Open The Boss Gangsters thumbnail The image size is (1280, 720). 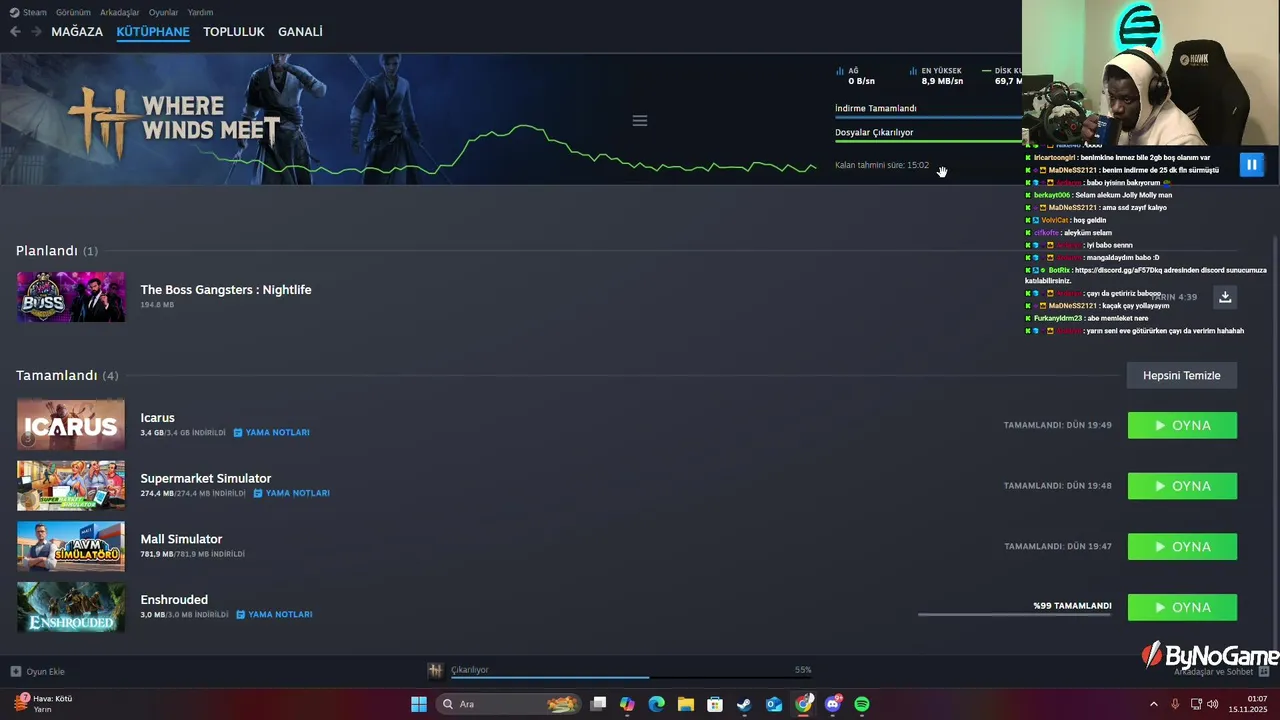(71, 297)
